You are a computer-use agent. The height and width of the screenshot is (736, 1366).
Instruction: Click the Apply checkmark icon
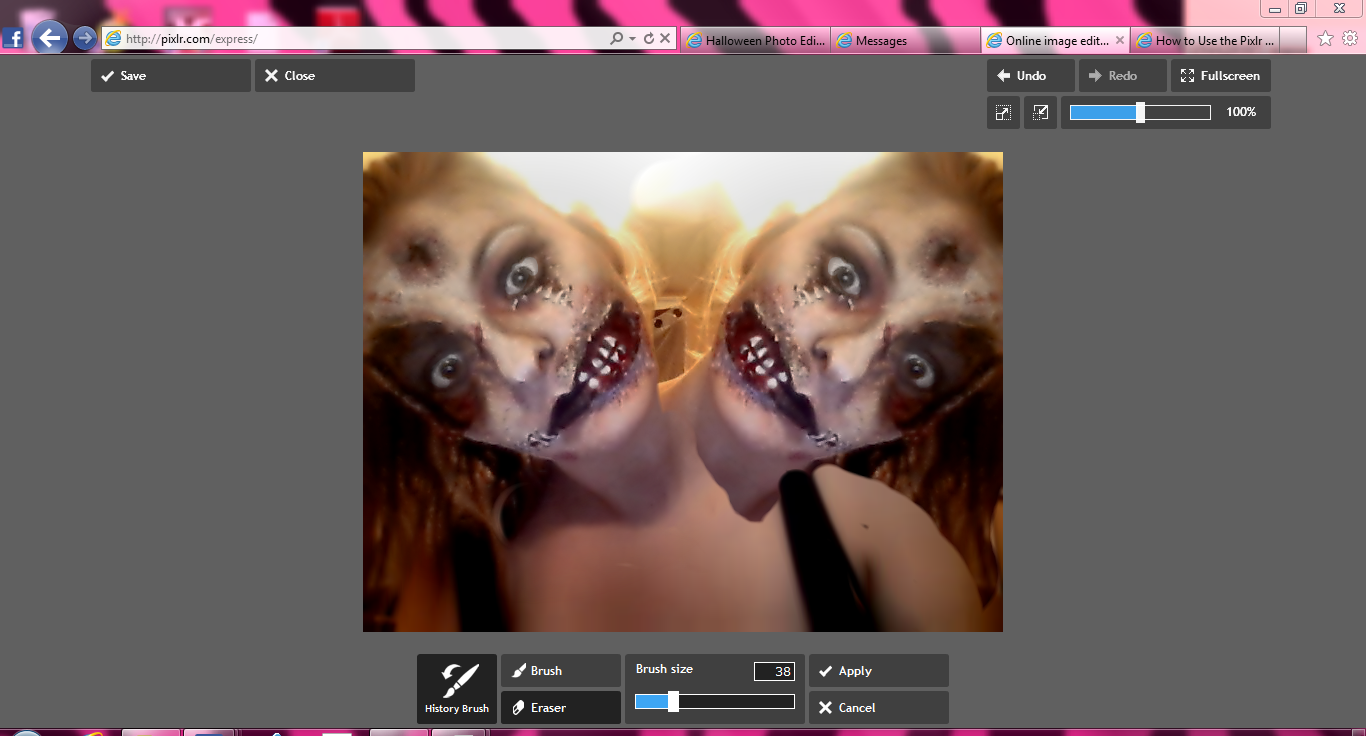tap(825, 671)
